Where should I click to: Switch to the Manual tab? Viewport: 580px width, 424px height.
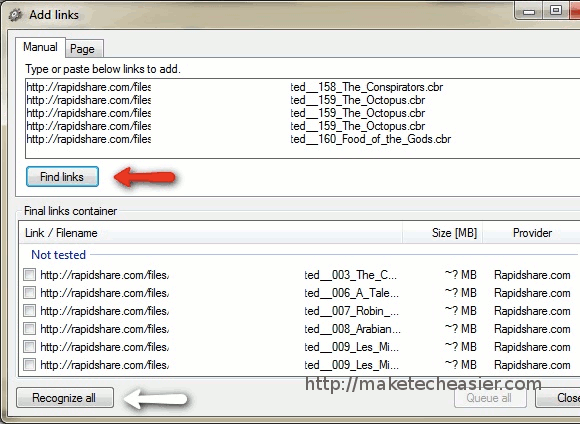click(40, 47)
